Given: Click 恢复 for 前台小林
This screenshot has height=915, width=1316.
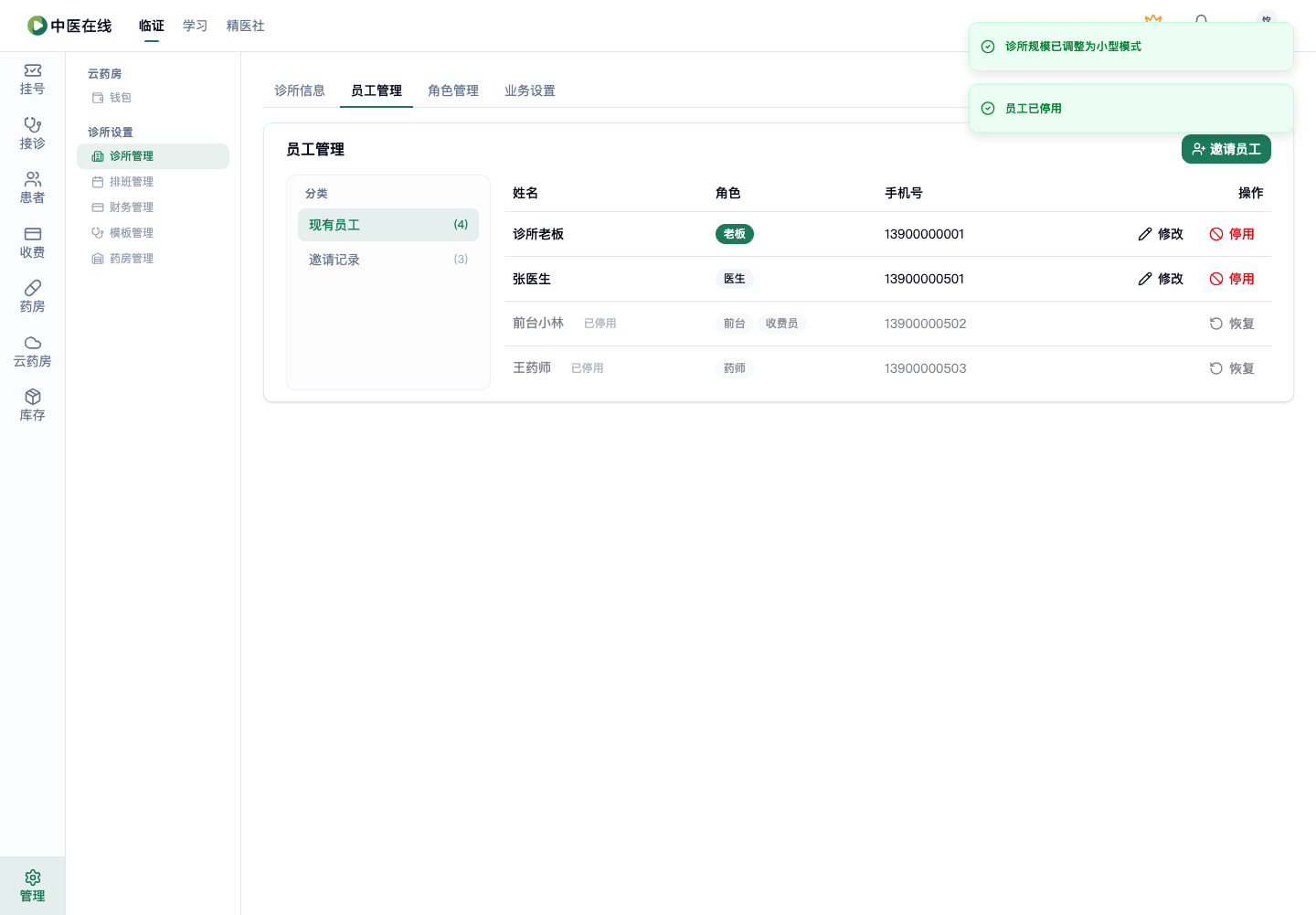Looking at the screenshot, I should (1232, 324).
